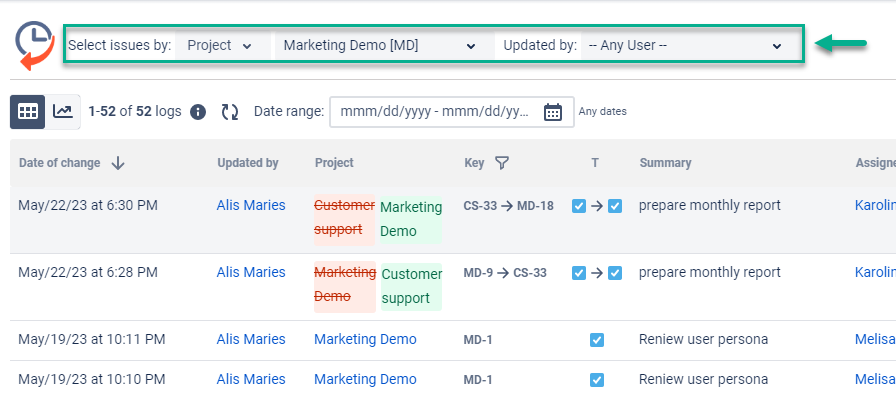The width and height of the screenshot is (896, 399).
Task: Open Alis Maries link in first row
Action: [x=251, y=205]
